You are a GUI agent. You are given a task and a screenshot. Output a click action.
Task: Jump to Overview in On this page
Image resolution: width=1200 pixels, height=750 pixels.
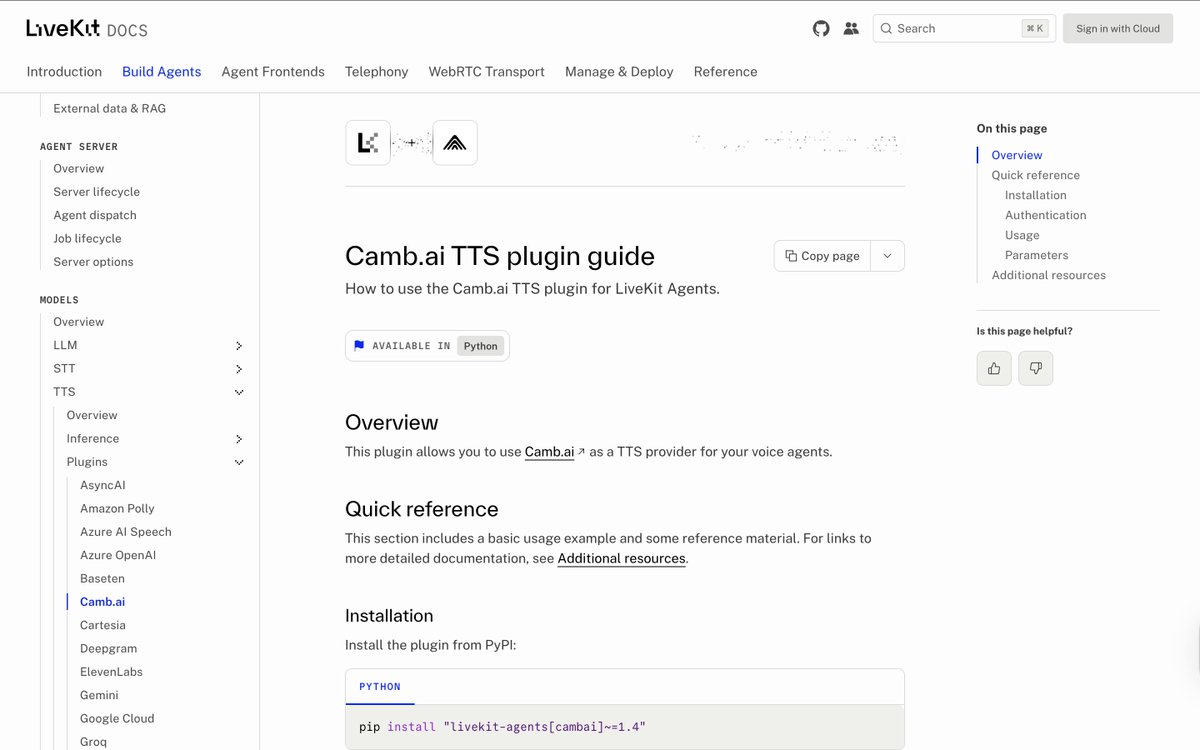(1017, 155)
